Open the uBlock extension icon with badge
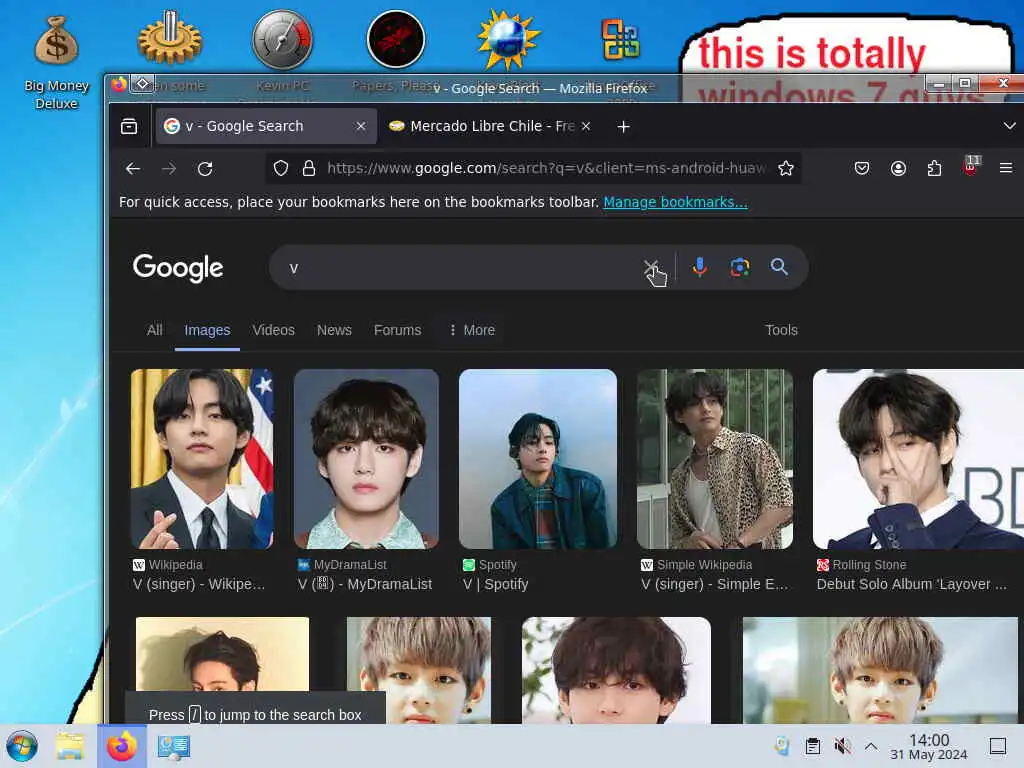 point(971,166)
